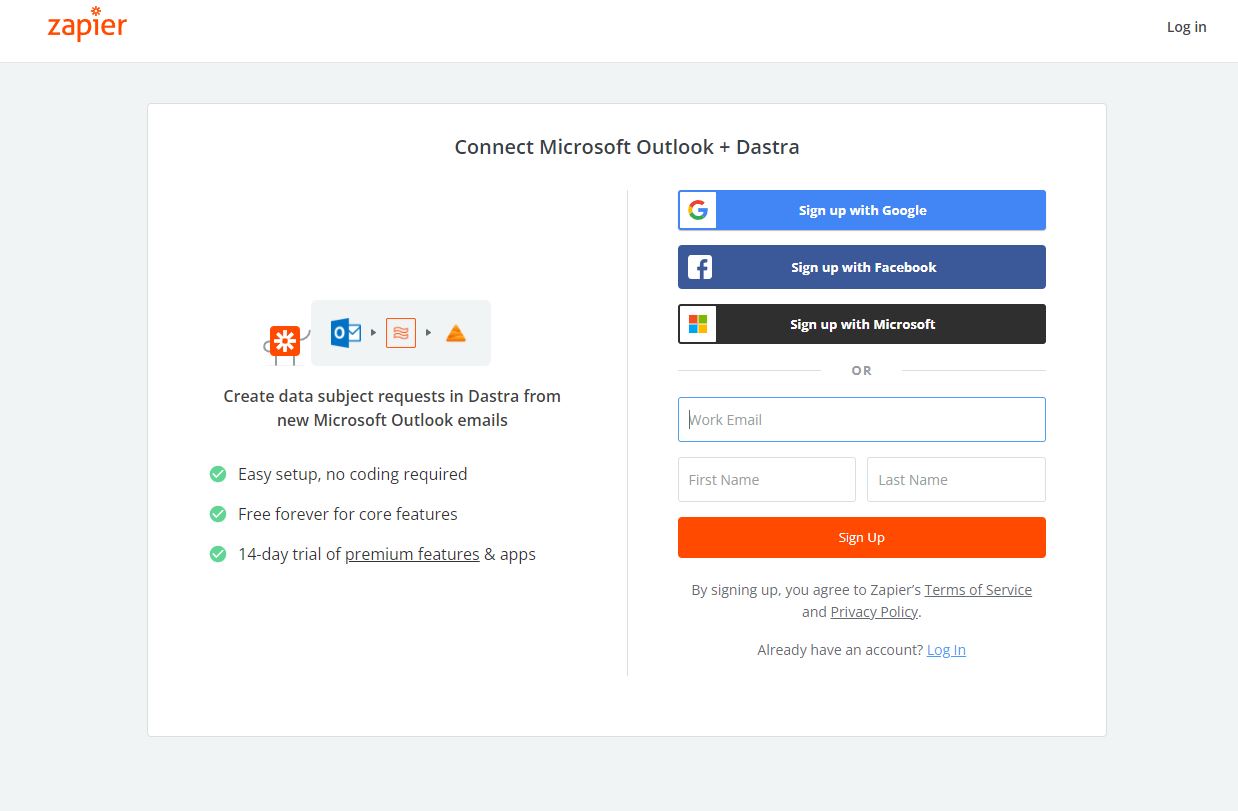Click the green check beside Easy setup

[x=218, y=474]
